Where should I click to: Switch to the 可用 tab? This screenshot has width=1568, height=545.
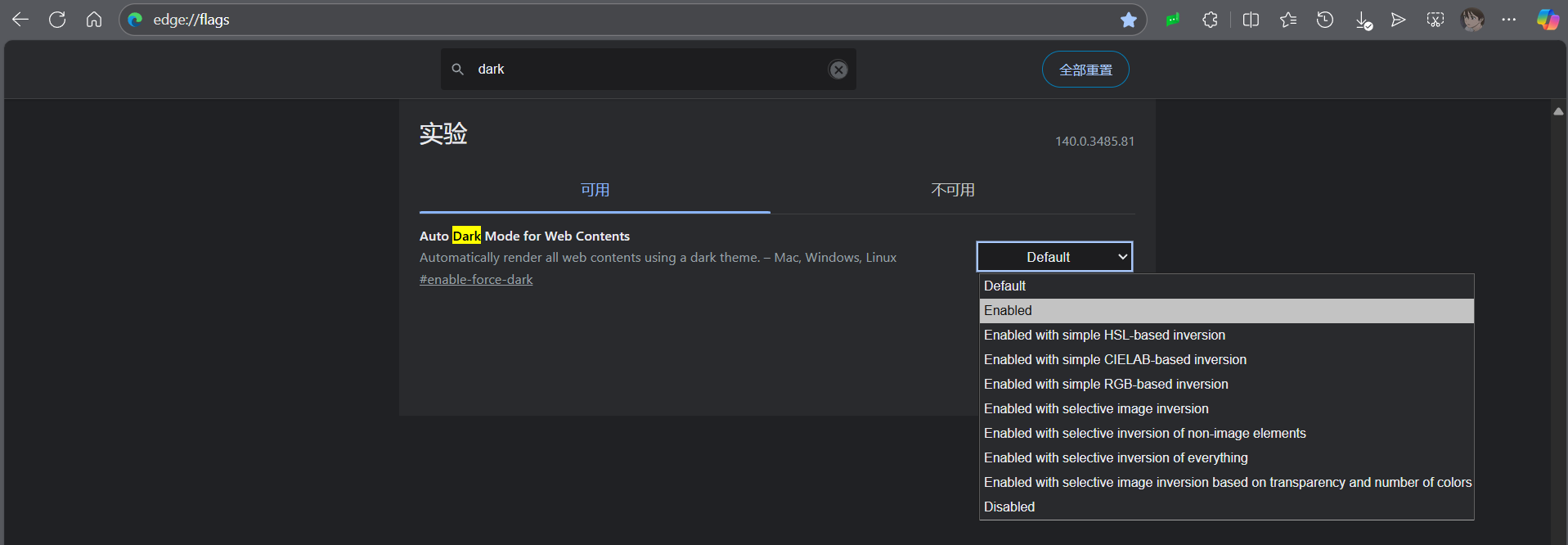[x=595, y=190]
